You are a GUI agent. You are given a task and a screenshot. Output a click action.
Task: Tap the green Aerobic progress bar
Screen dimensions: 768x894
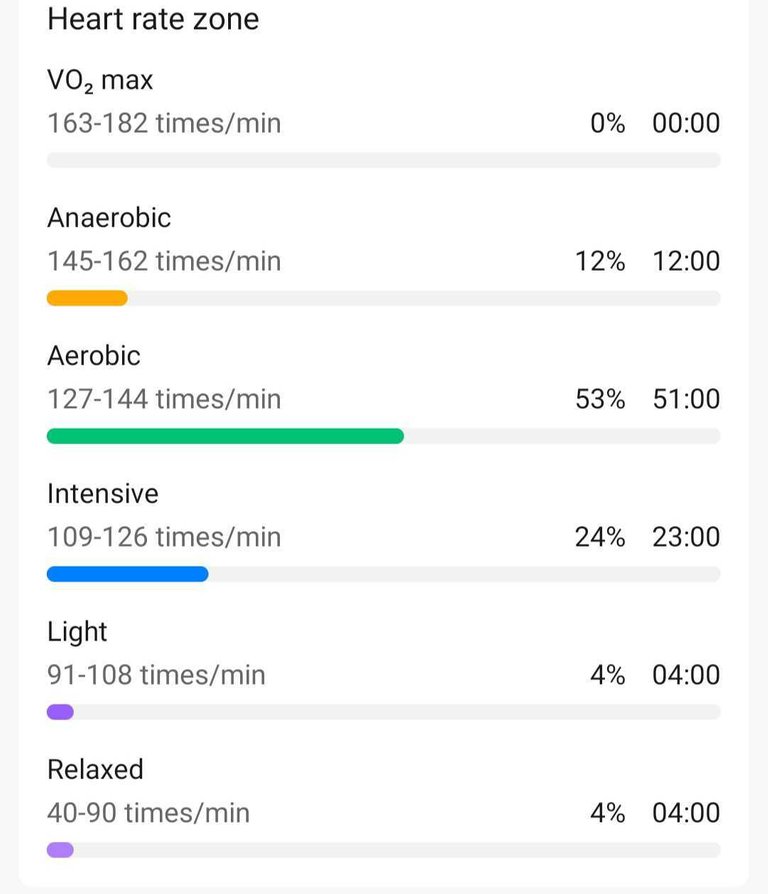[225, 436]
